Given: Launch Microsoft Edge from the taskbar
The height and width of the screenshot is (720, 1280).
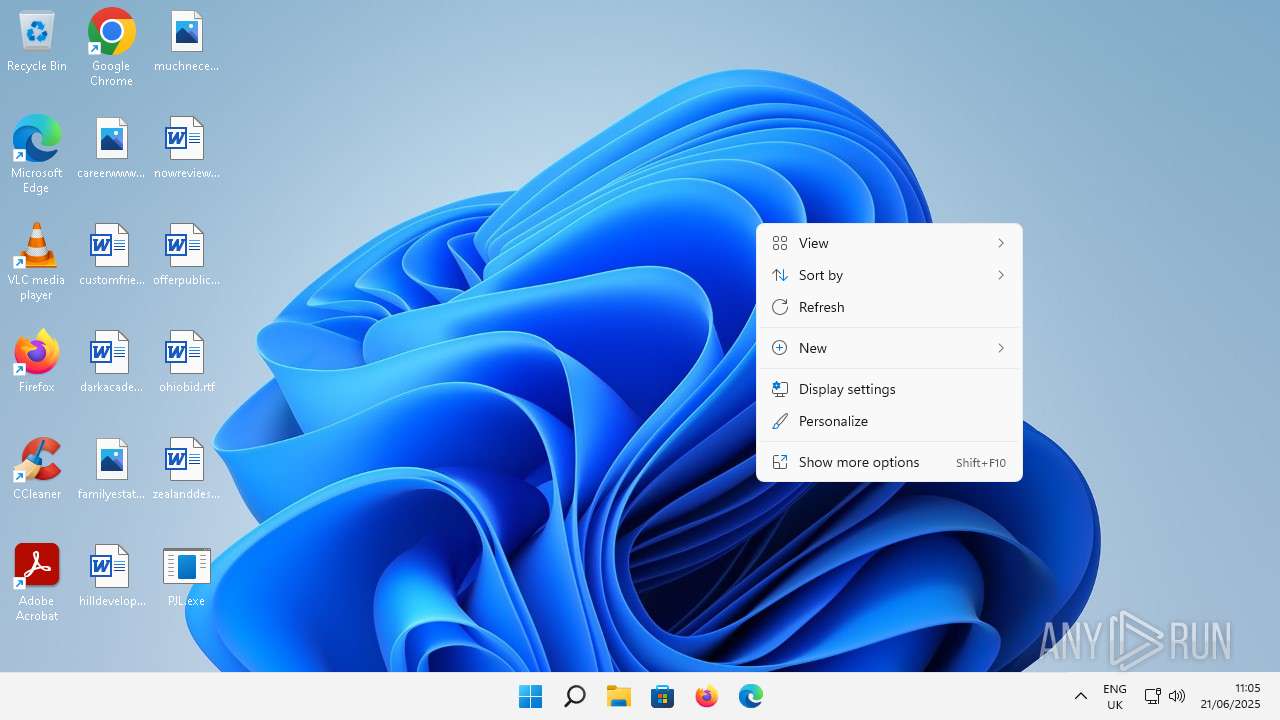Looking at the screenshot, I should pos(750,696).
